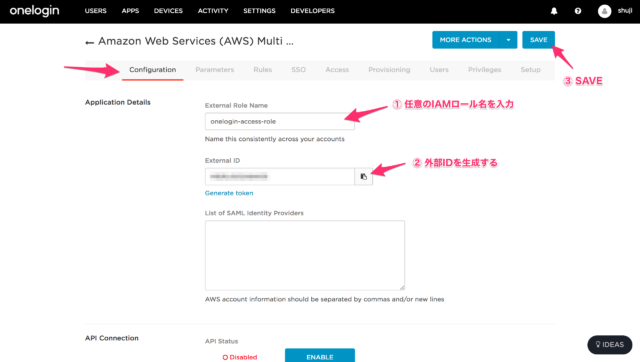Screen dimensions: 640x362
Task: Click the List of SAML Identity Providers label
Action: point(254,213)
